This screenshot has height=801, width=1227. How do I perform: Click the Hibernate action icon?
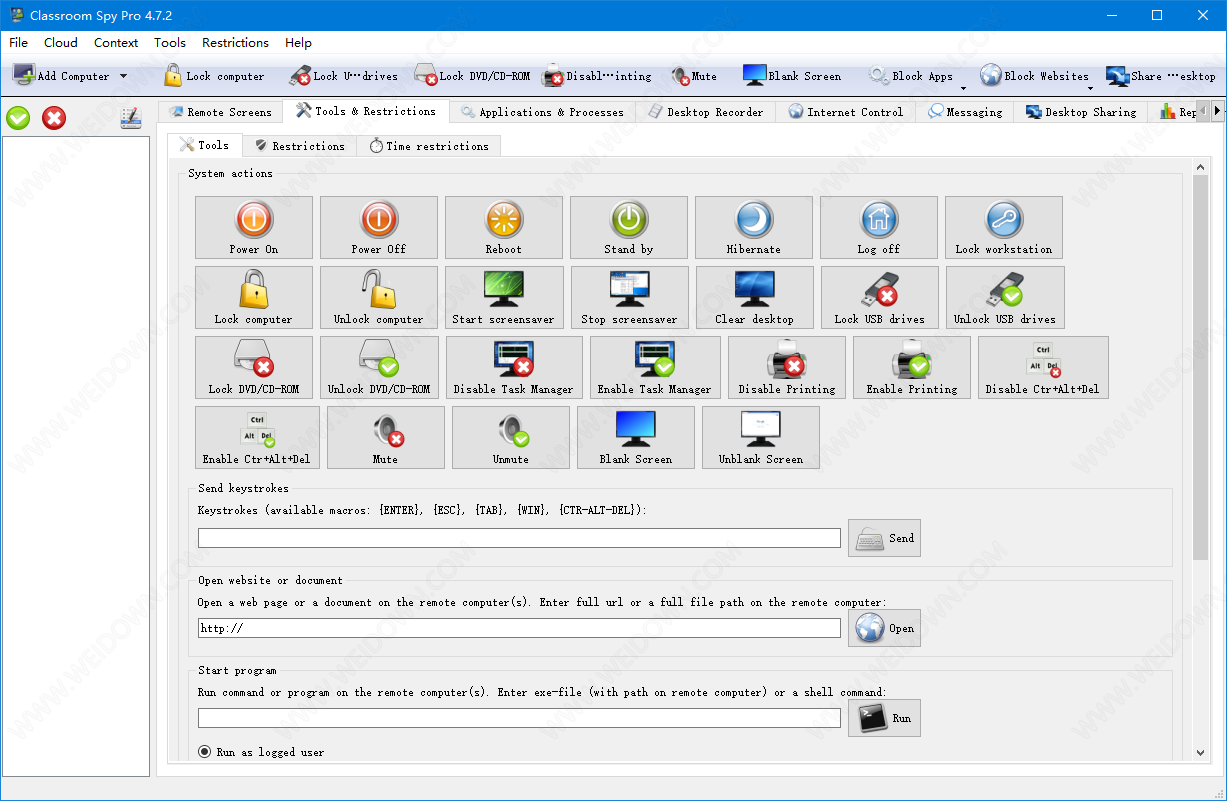point(754,227)
